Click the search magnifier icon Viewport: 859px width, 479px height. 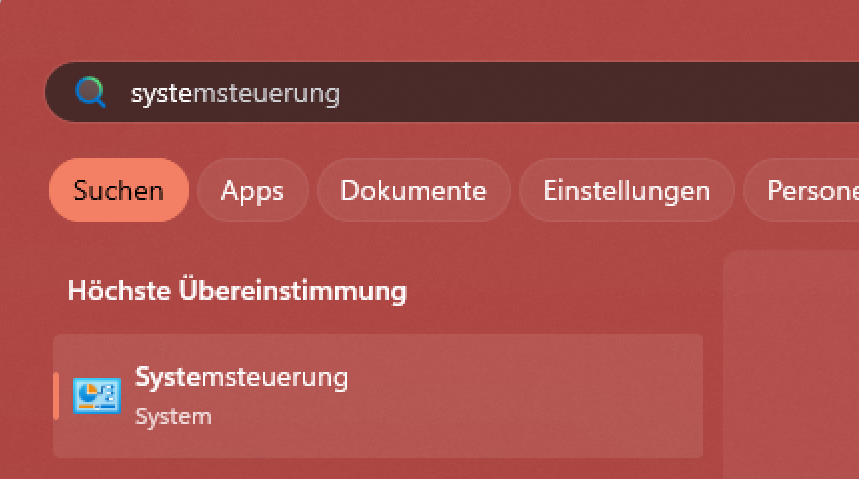90,93
